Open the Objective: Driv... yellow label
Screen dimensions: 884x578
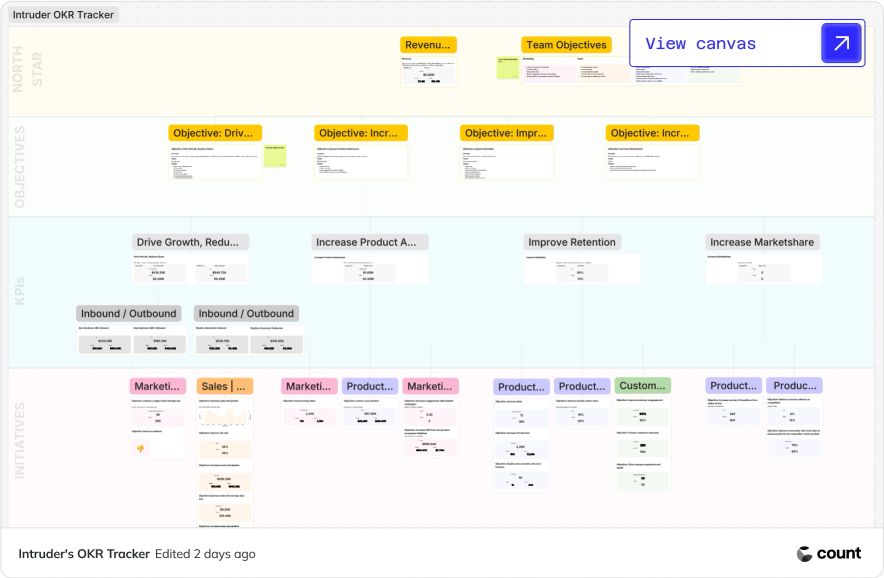(x=215, y=133)
